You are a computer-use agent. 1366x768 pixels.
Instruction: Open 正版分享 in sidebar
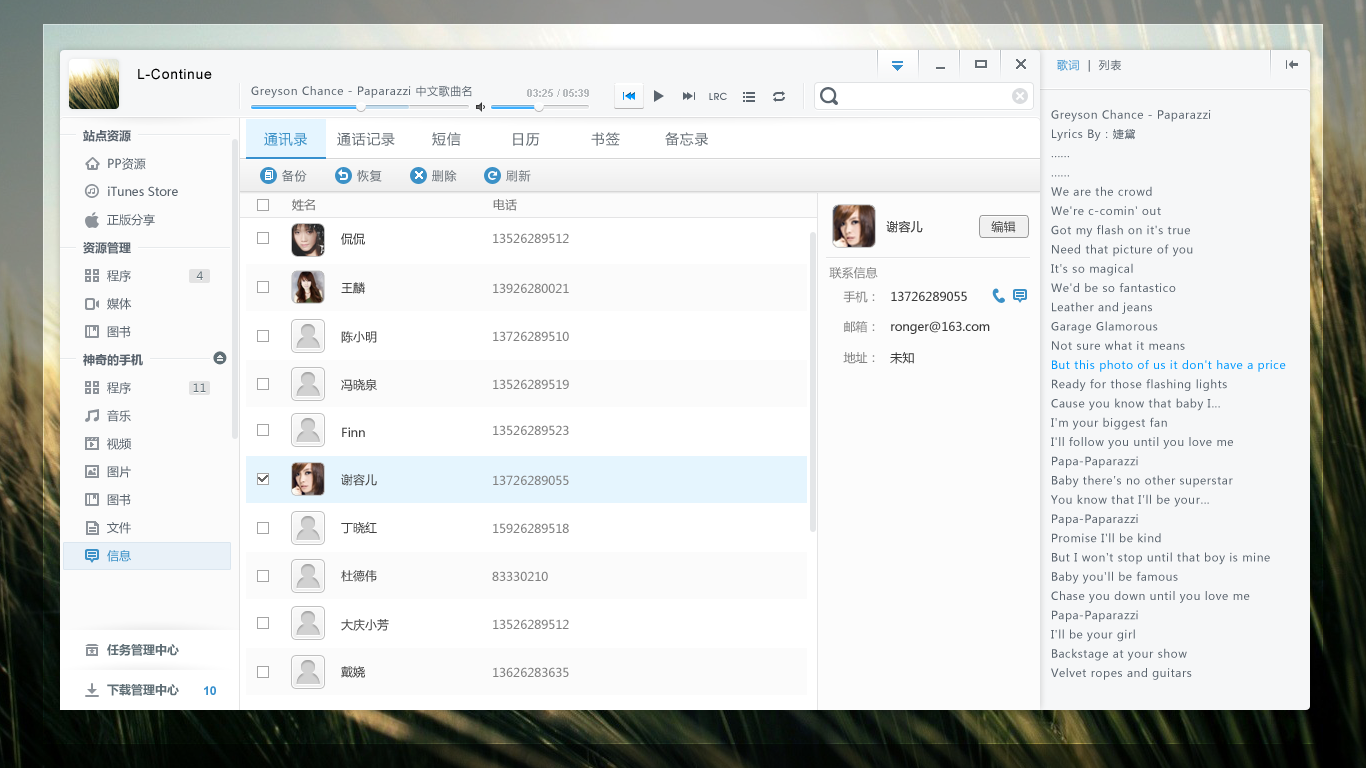148,219
